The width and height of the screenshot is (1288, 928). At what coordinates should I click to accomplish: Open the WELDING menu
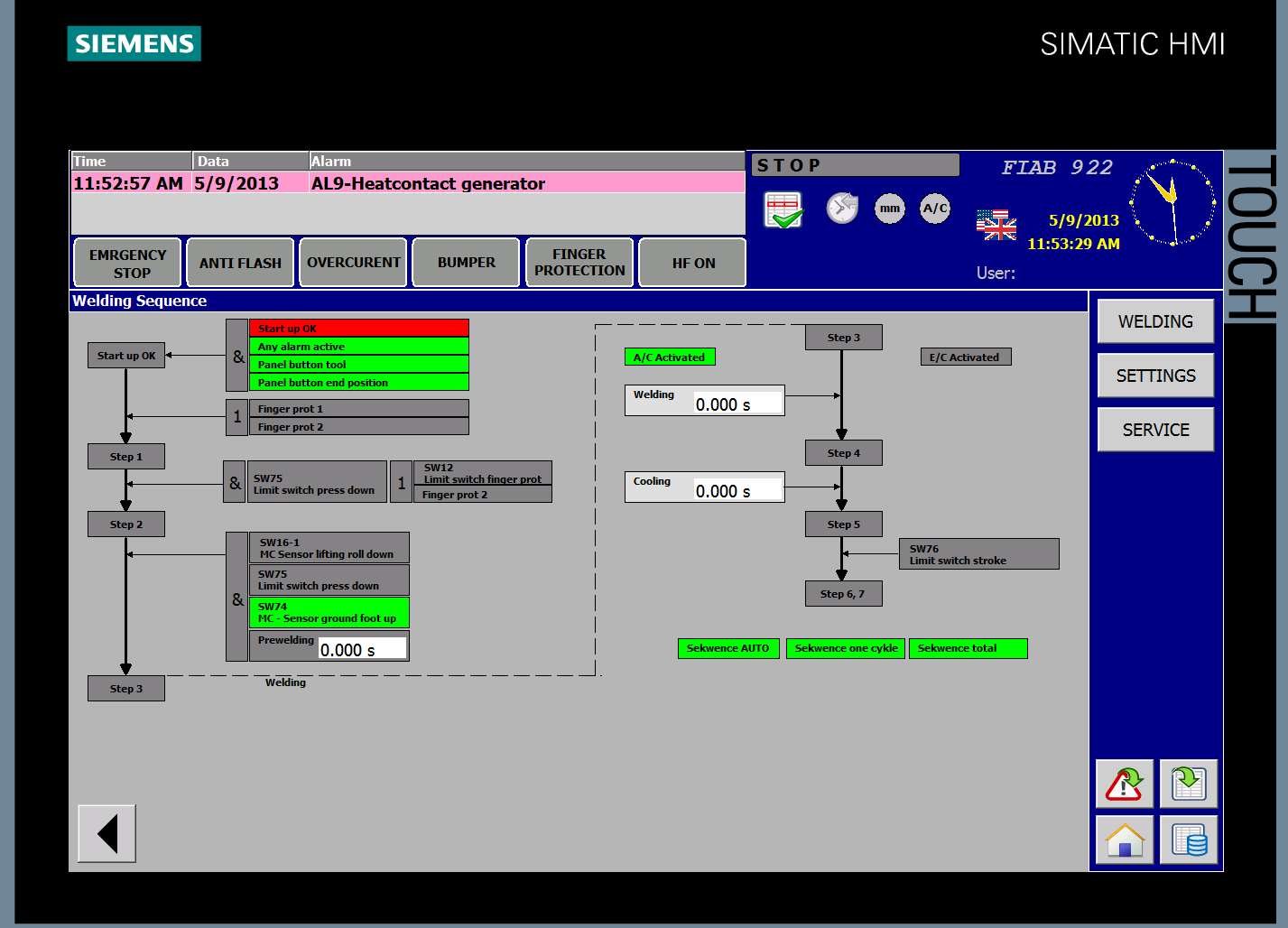click(1155, 321)
